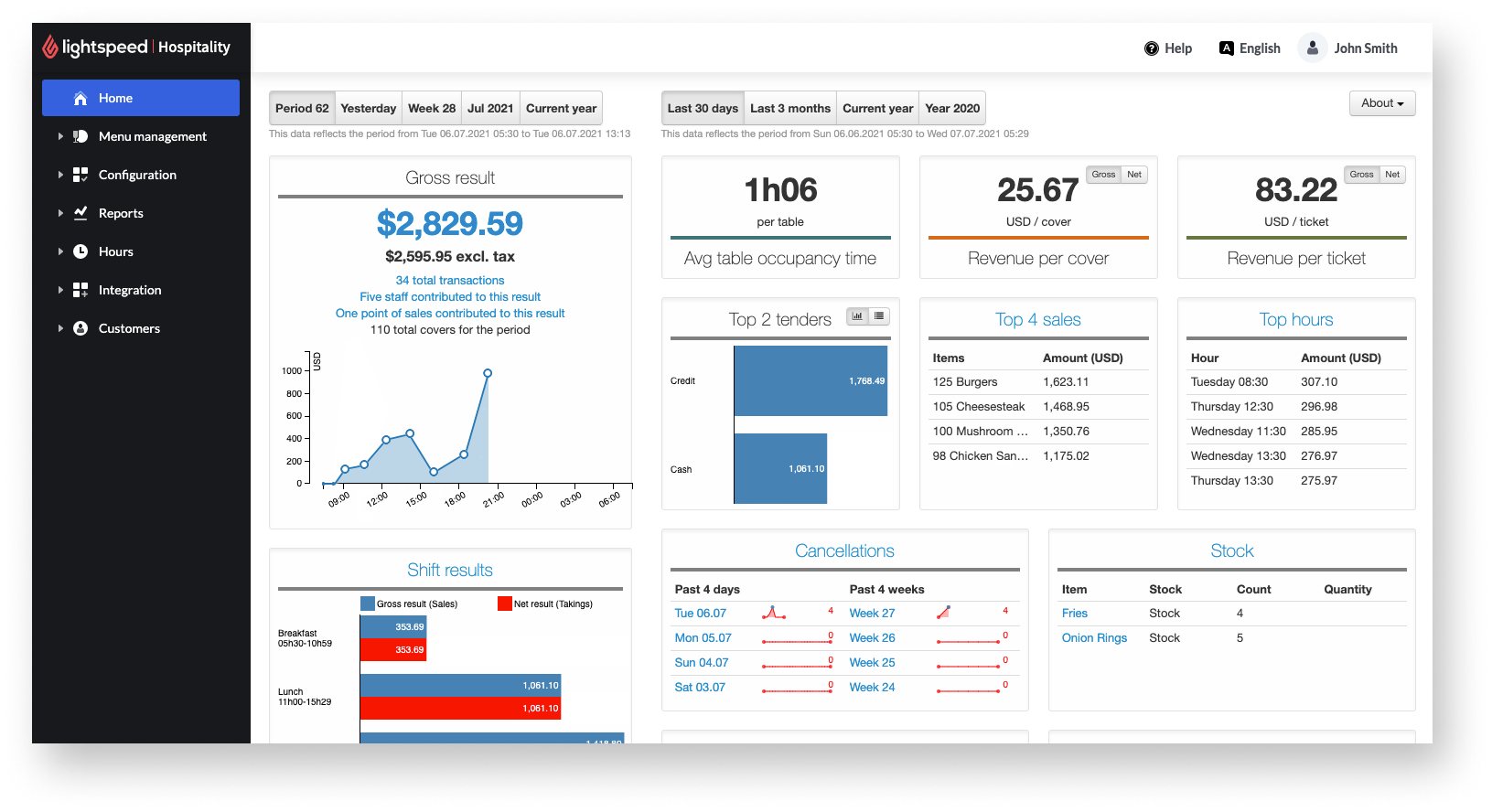
Task: Select Net on Revenue per cover
Action: (1134, 175)
